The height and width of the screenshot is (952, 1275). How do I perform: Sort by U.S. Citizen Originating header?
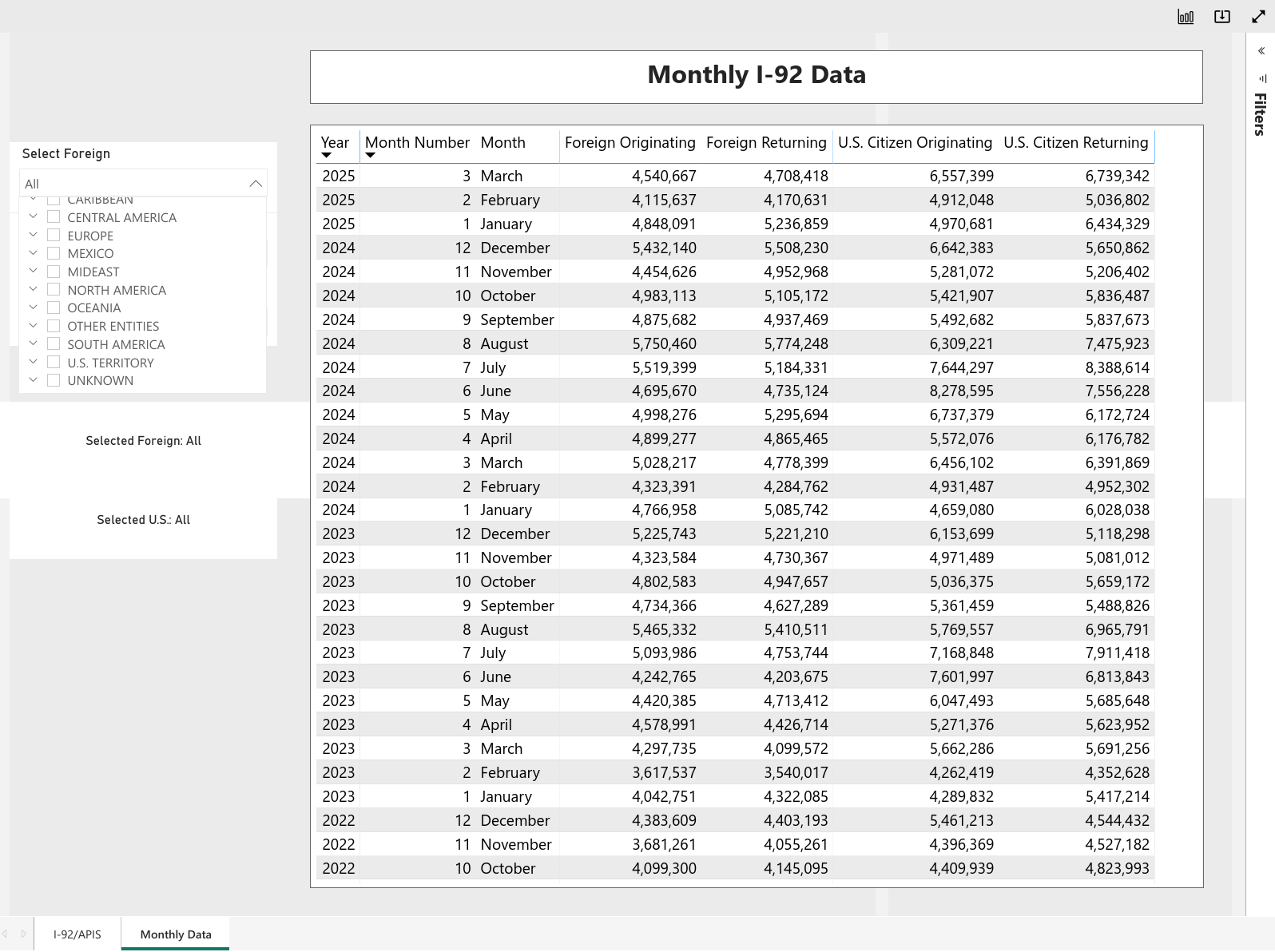pyautogui.click(x=916, y=142)
